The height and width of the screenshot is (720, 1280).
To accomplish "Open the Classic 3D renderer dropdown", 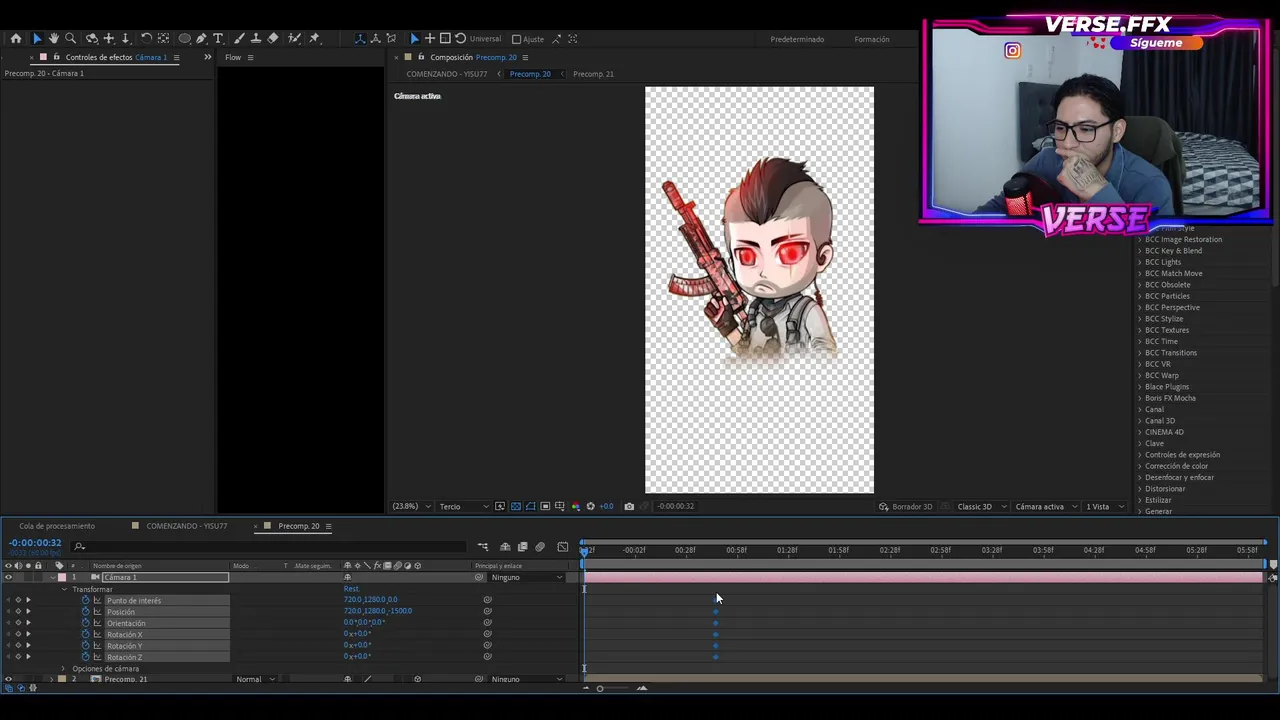I will pyautogui.click(x=980, y=507).
